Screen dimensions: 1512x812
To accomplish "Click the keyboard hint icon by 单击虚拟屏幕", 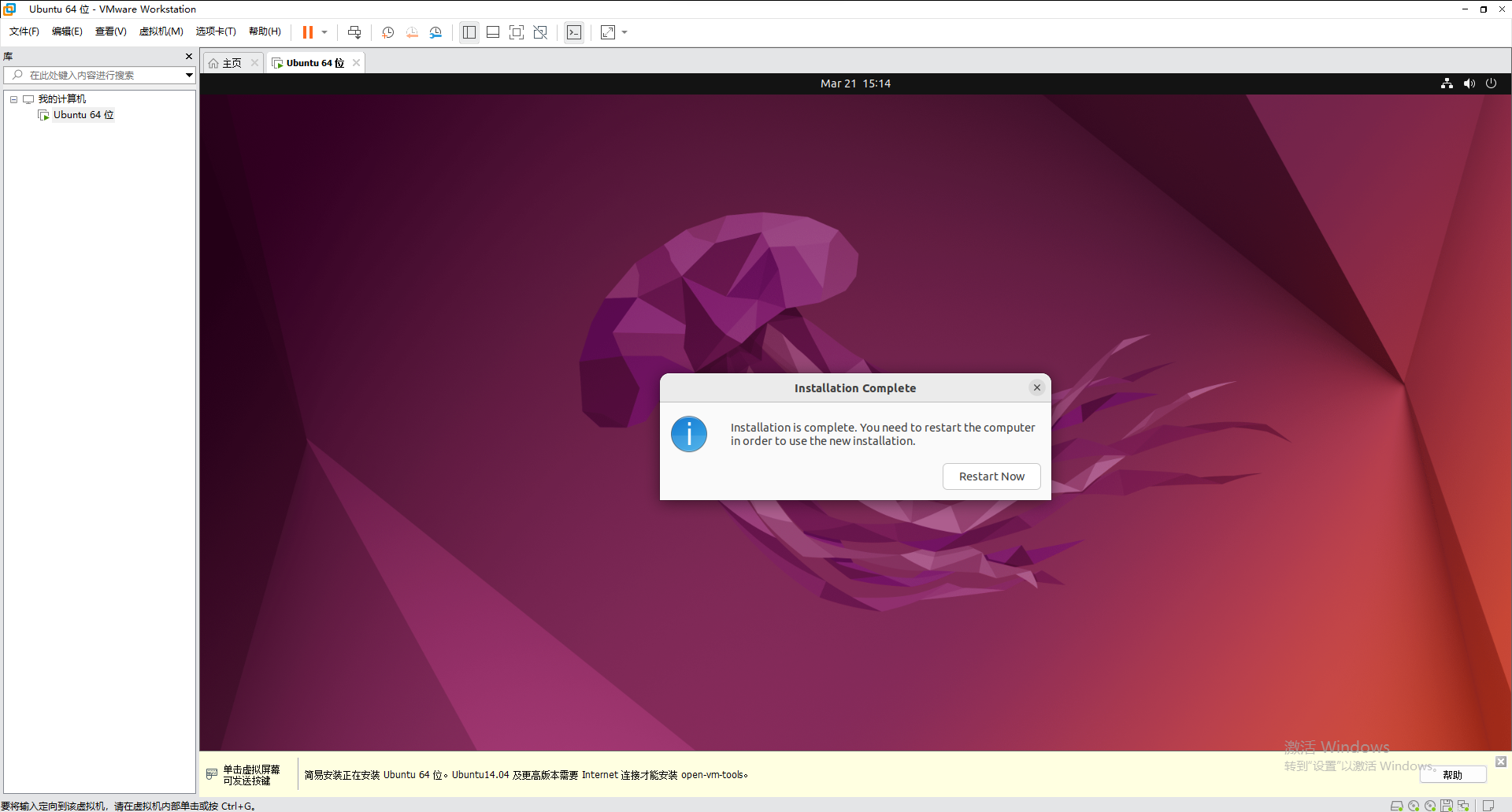I will [212, 774].
